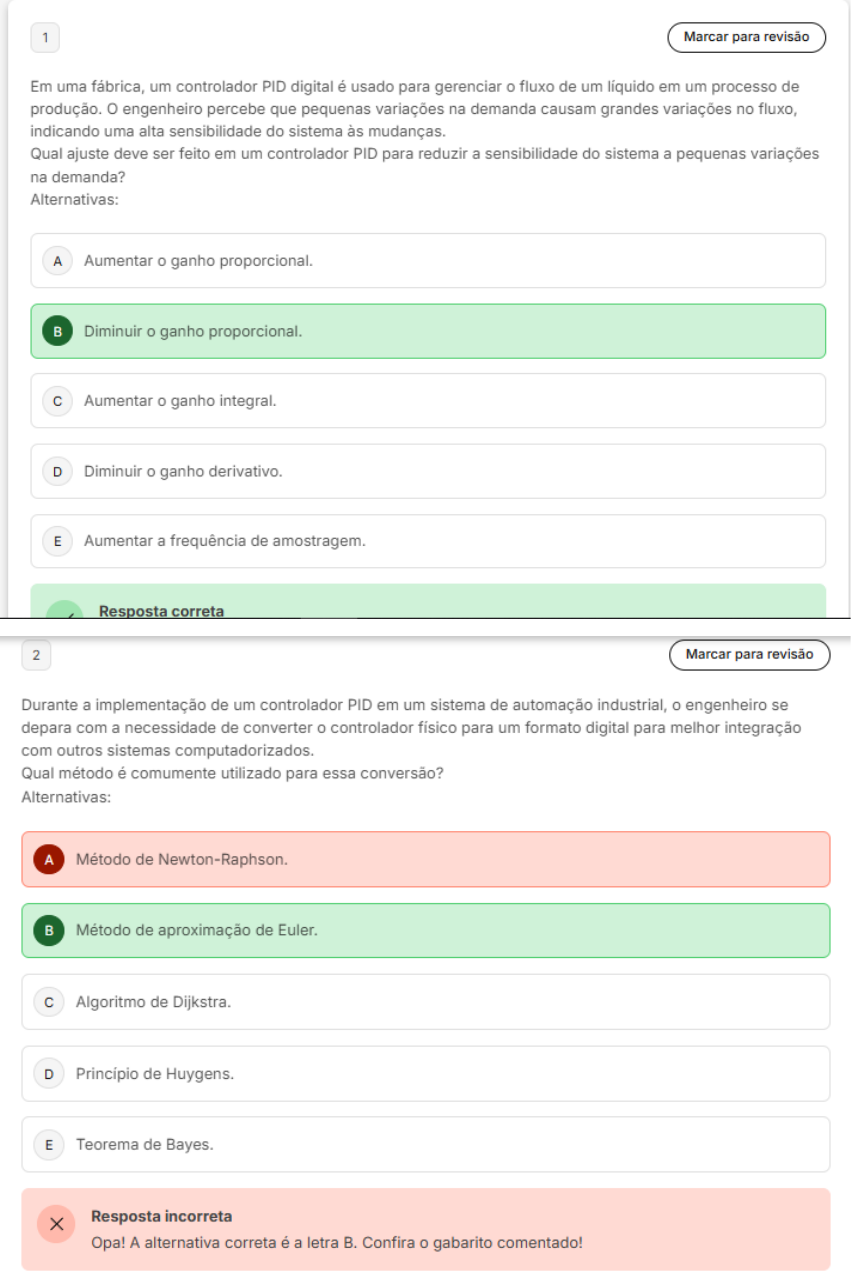Image resolution: width=851 pixels, height=1272 pixels.
Task: Click the E circle beside Teorema de Bayes
Action: [48, 1144]
